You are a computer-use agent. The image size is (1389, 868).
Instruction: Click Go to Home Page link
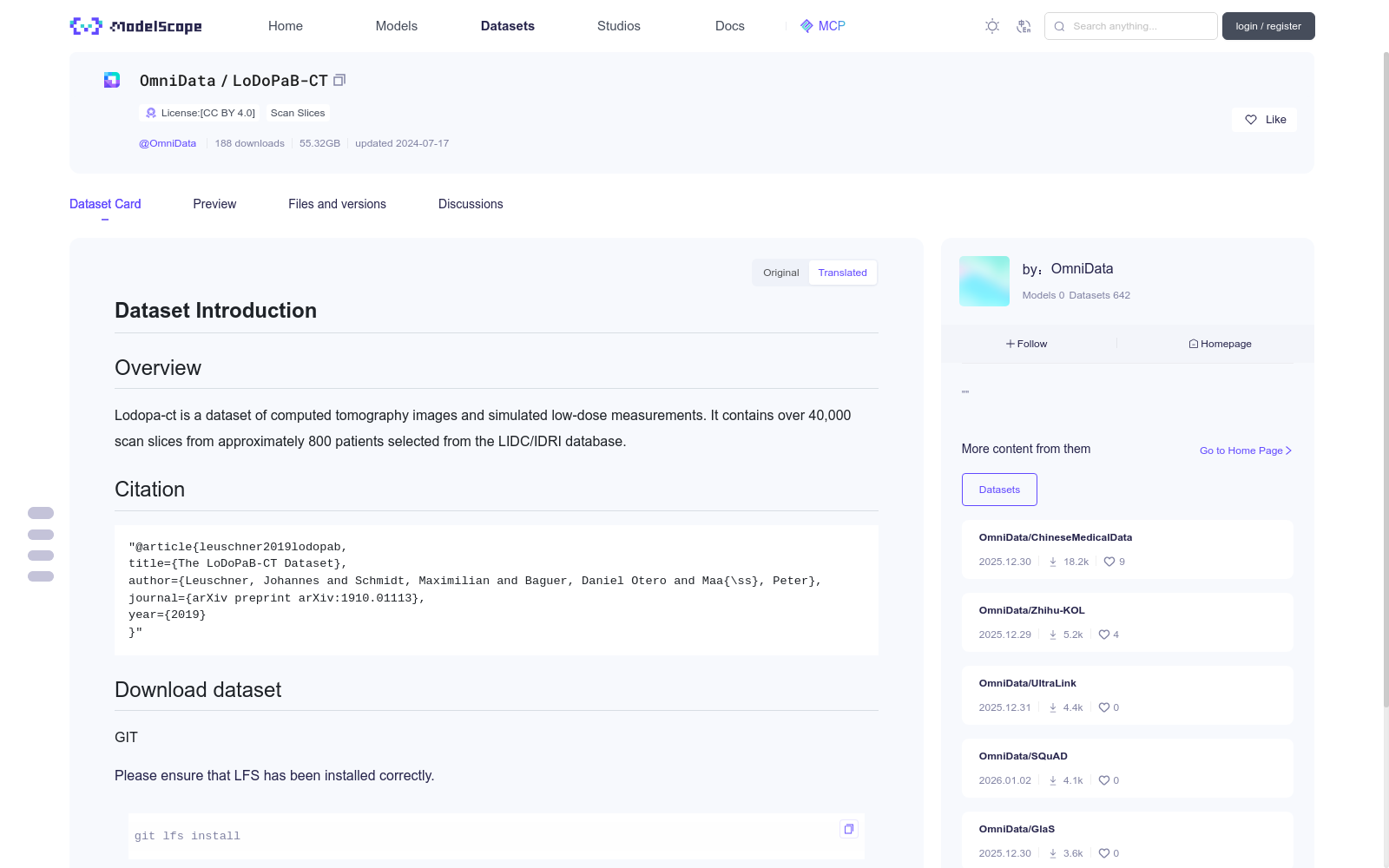click(x=1246, y=450)
